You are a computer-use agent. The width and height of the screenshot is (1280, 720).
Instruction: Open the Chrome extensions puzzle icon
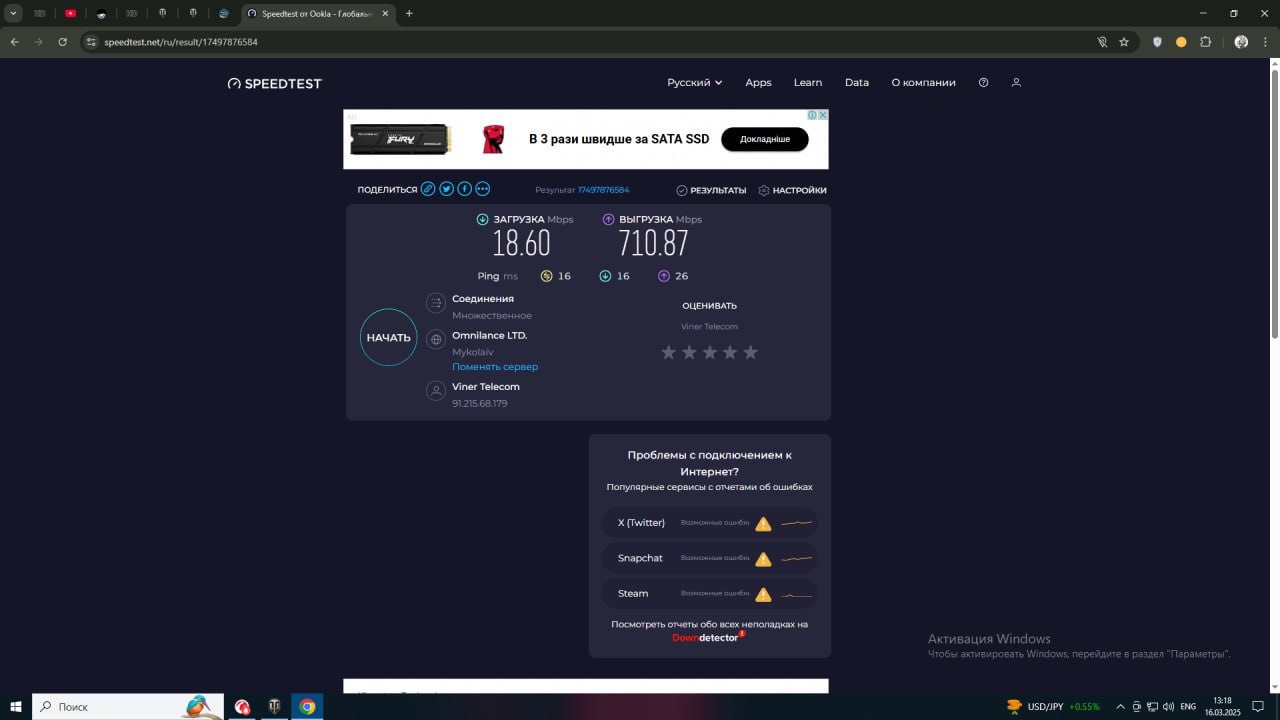1205,42
